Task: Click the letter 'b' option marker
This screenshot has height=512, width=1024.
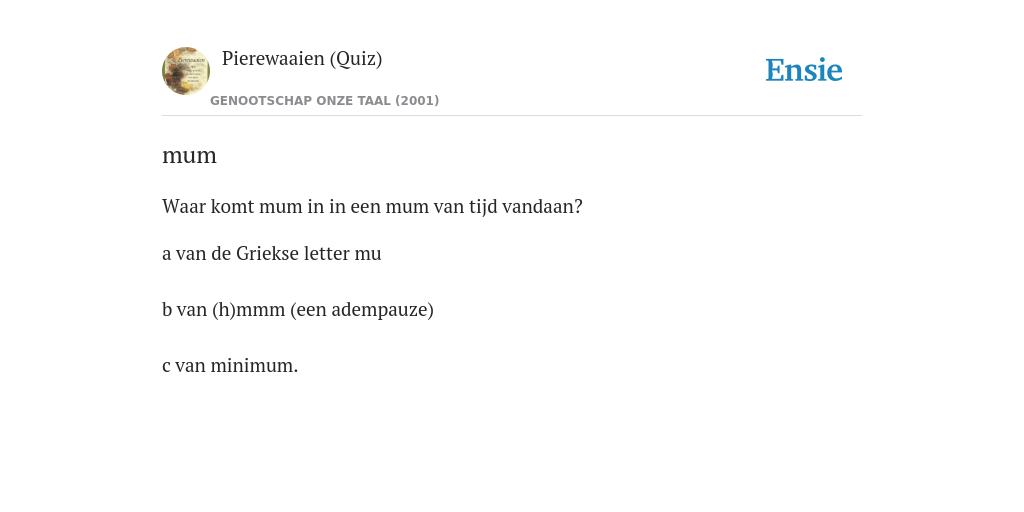Action: coord(167,310)
